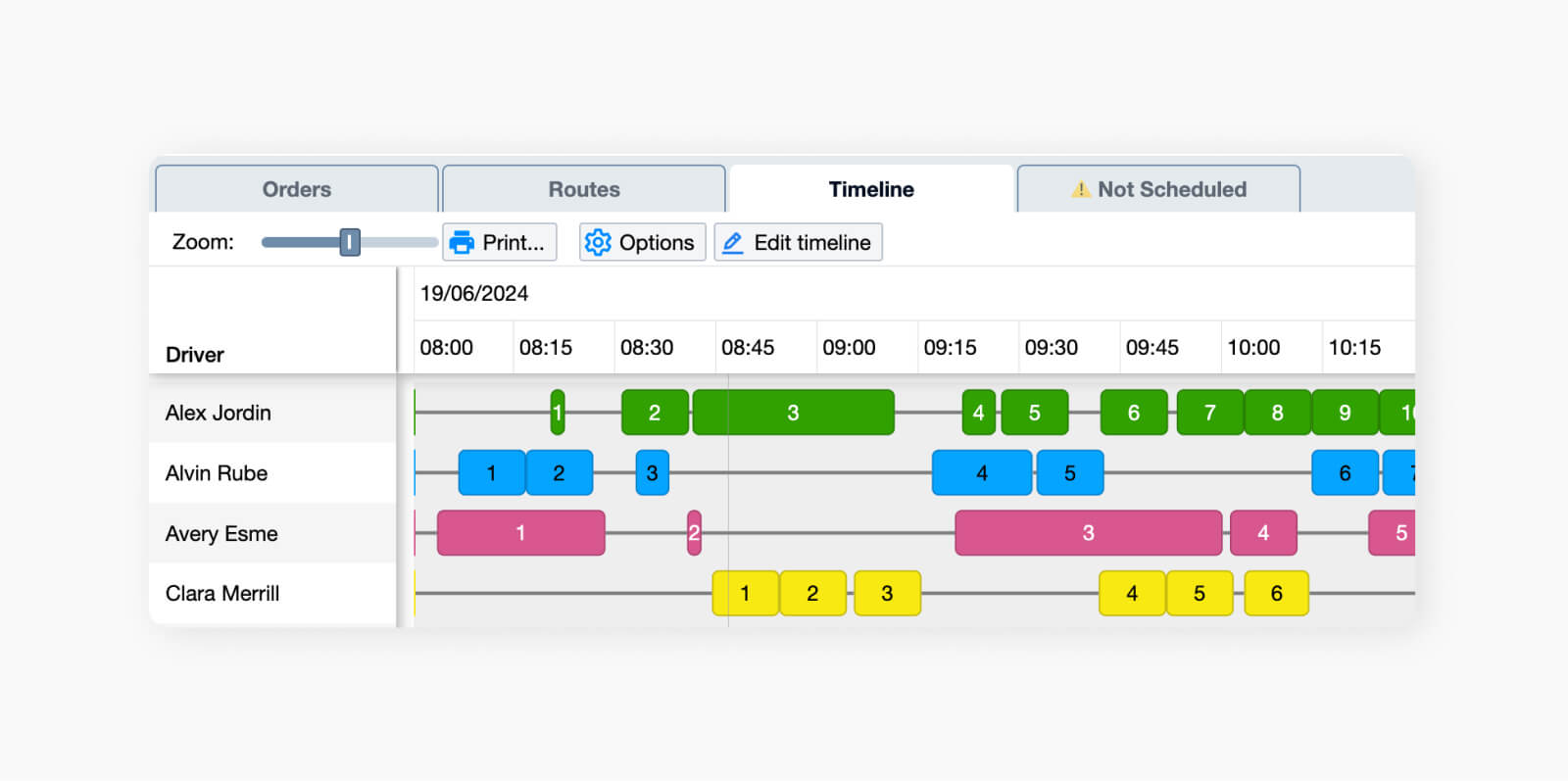Click the printer icon on the Print button
This screenshot has height=781, width=1568.
pyautogui.click(x=461, y=242)
